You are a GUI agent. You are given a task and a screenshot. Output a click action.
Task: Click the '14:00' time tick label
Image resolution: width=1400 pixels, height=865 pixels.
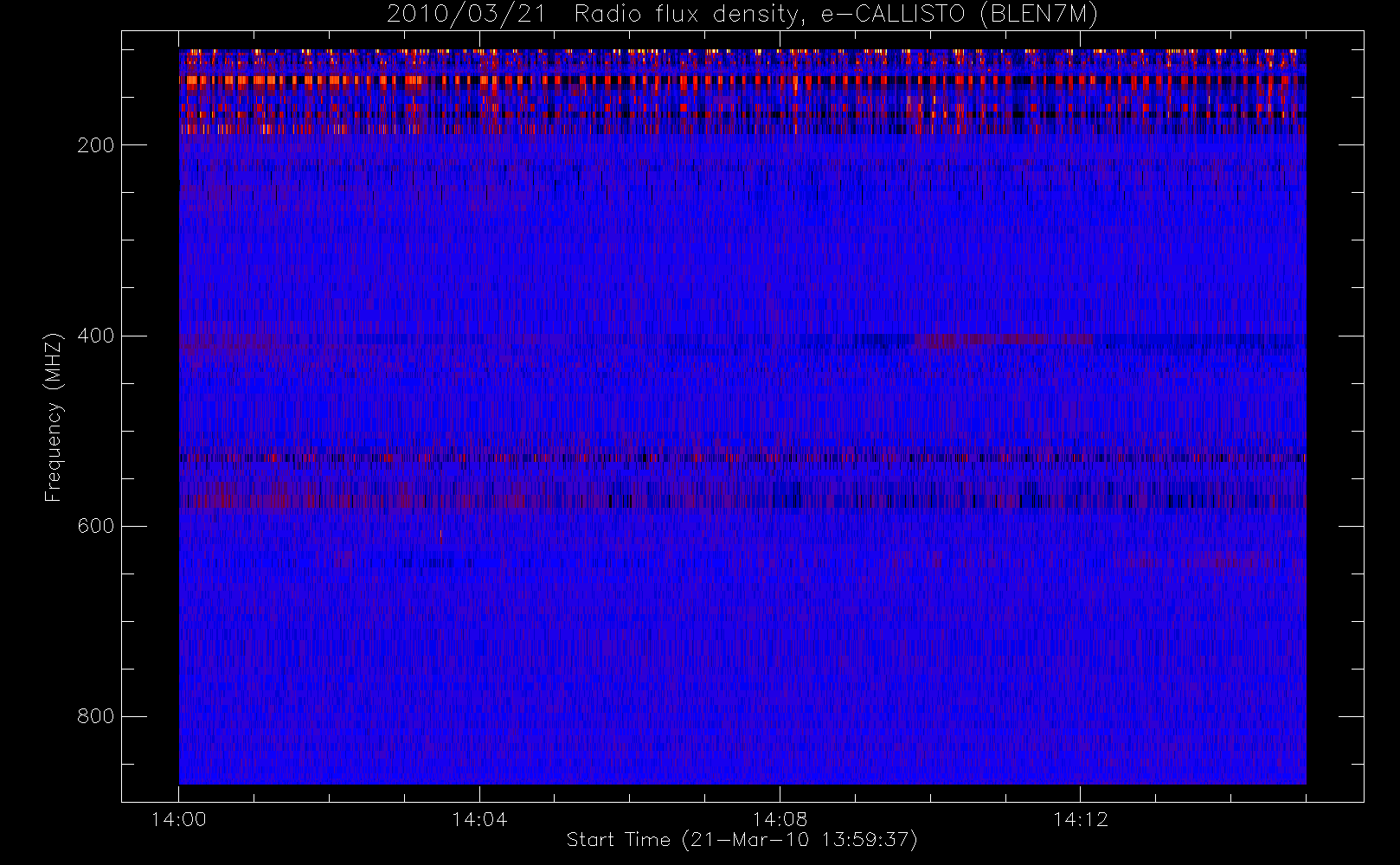[x=179, y=819]
